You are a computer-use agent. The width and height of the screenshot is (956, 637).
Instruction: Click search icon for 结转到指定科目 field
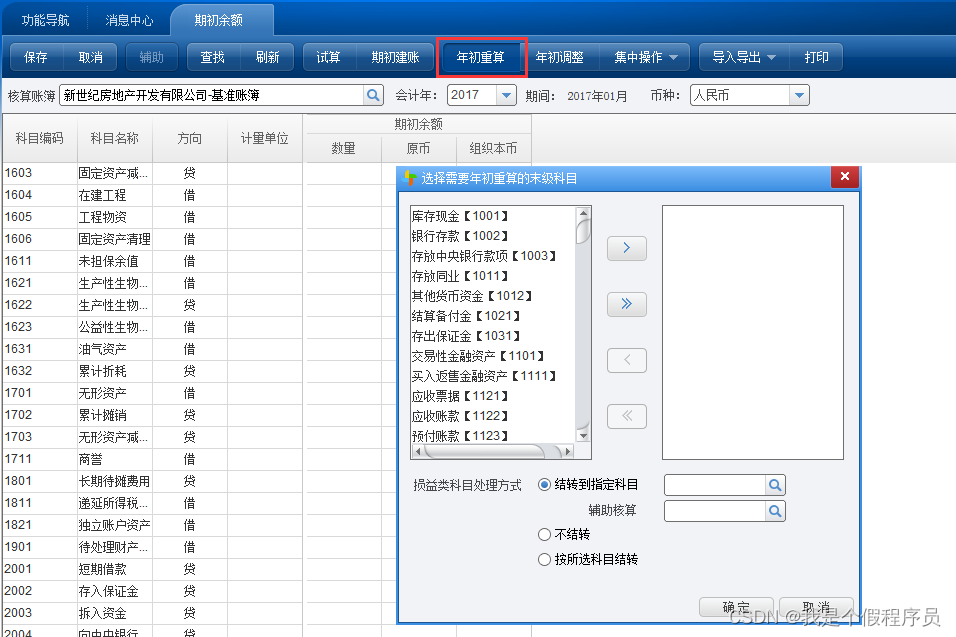775,485
